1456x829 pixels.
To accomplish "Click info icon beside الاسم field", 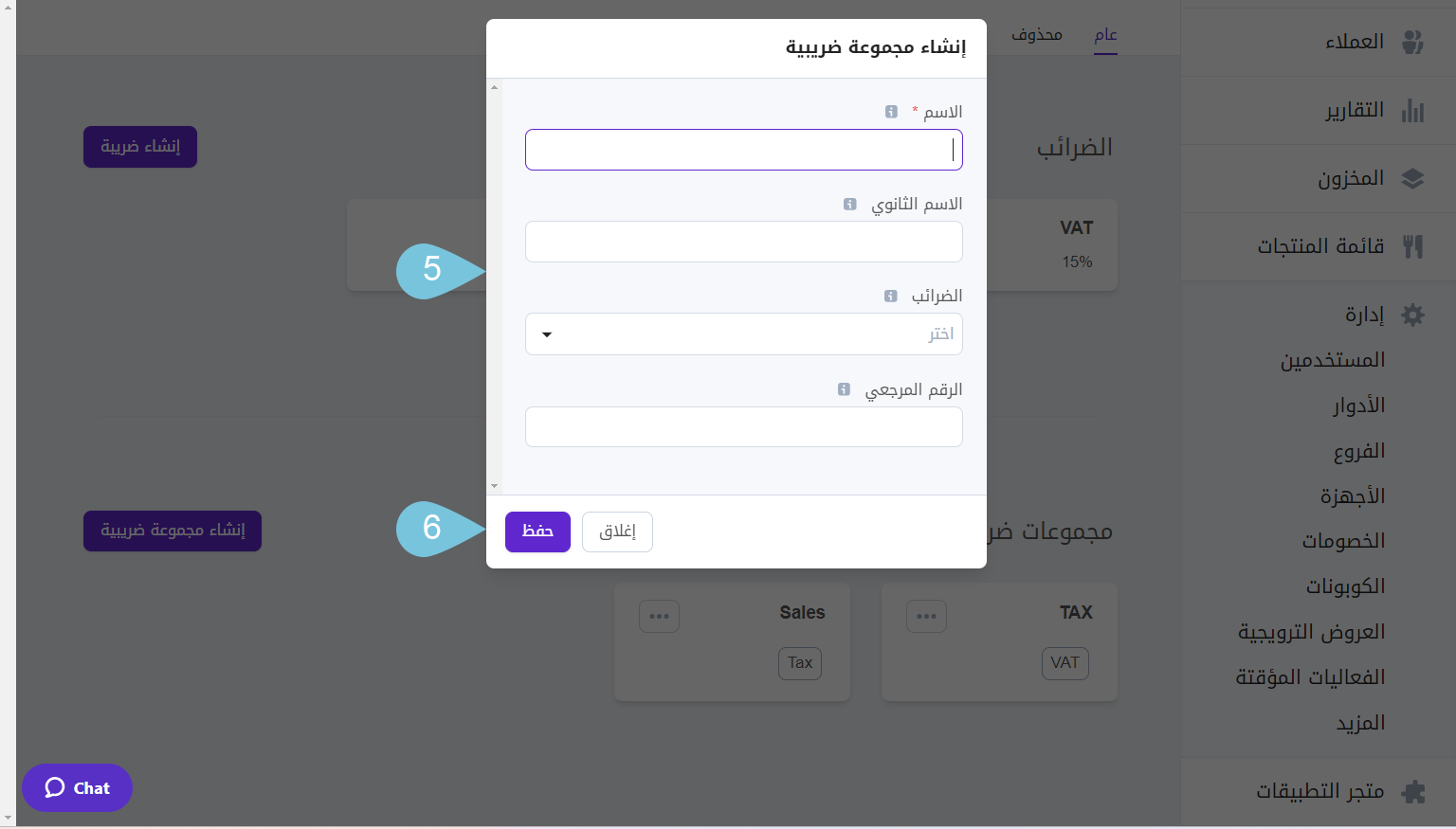I will [x=891, y=111].
